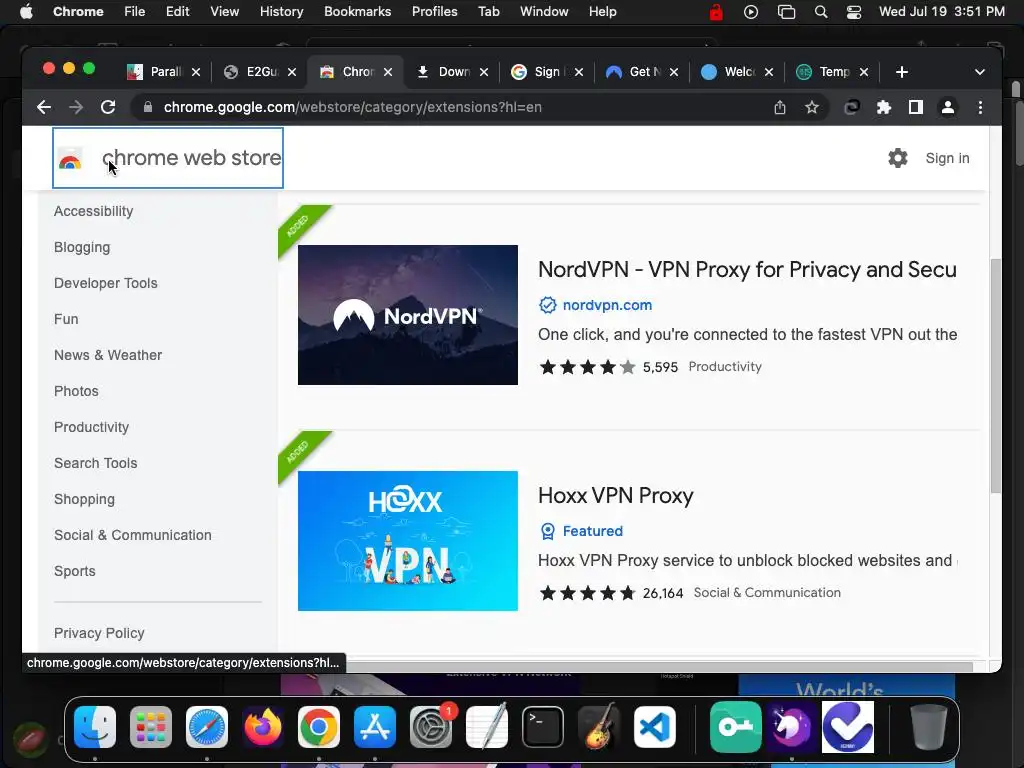Reload the current page
This screenshot has width=1024, height=768.
(x=108, y=107)
